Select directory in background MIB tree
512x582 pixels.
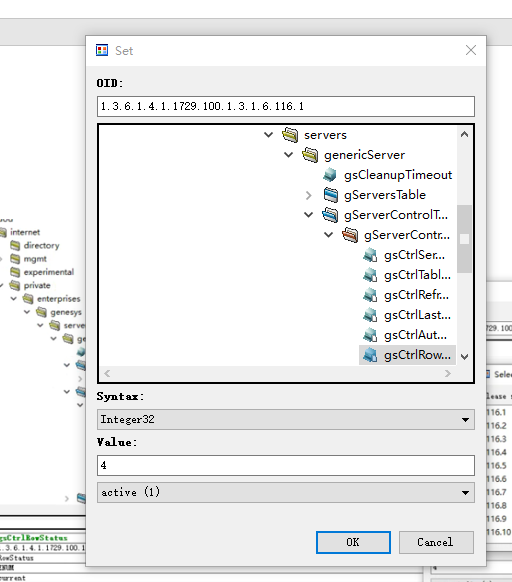pyautogui.click(x=41, y=245)
